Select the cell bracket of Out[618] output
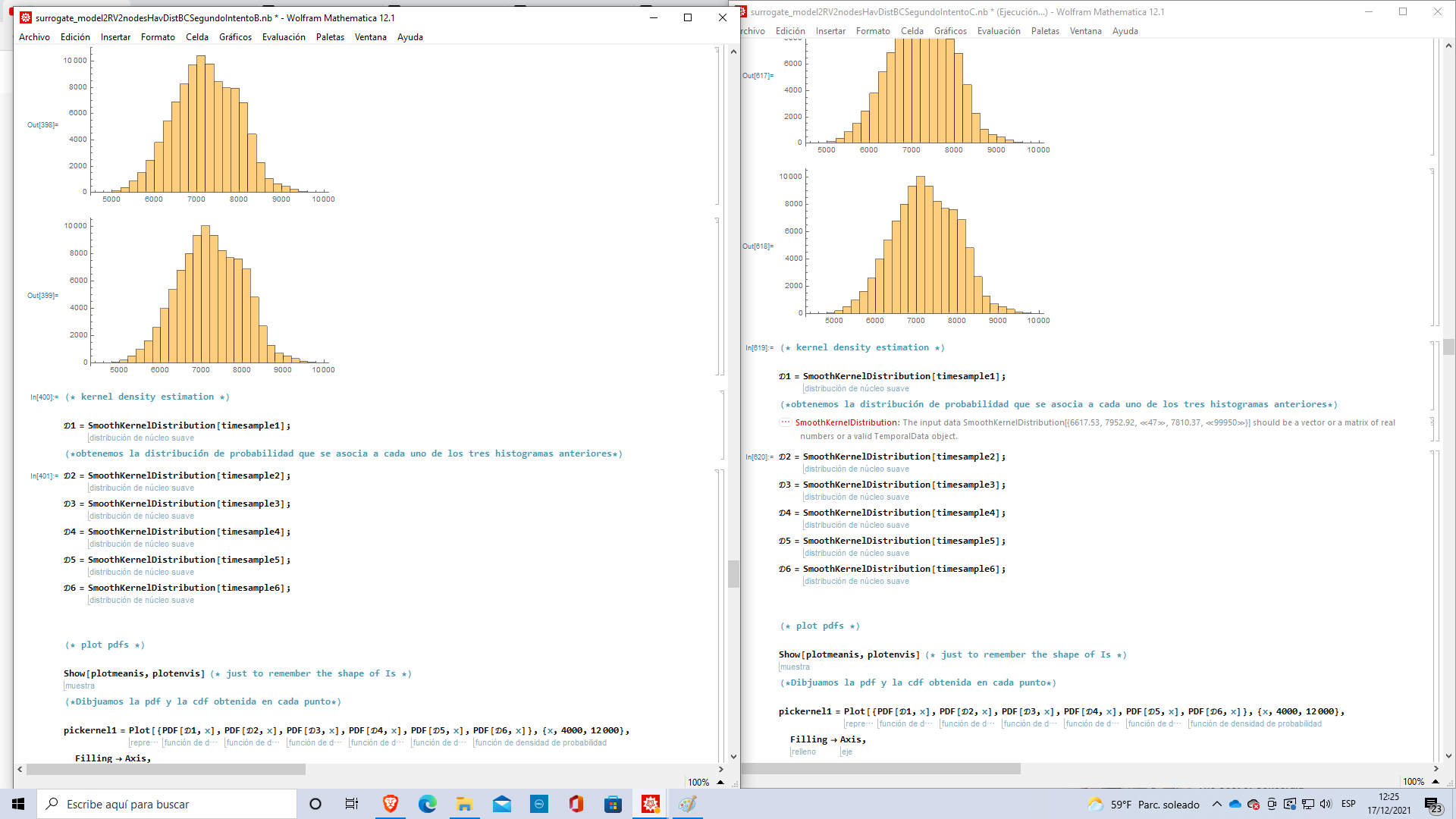The width and height of the screenshot is (1456, 819). click(1432, 247)
